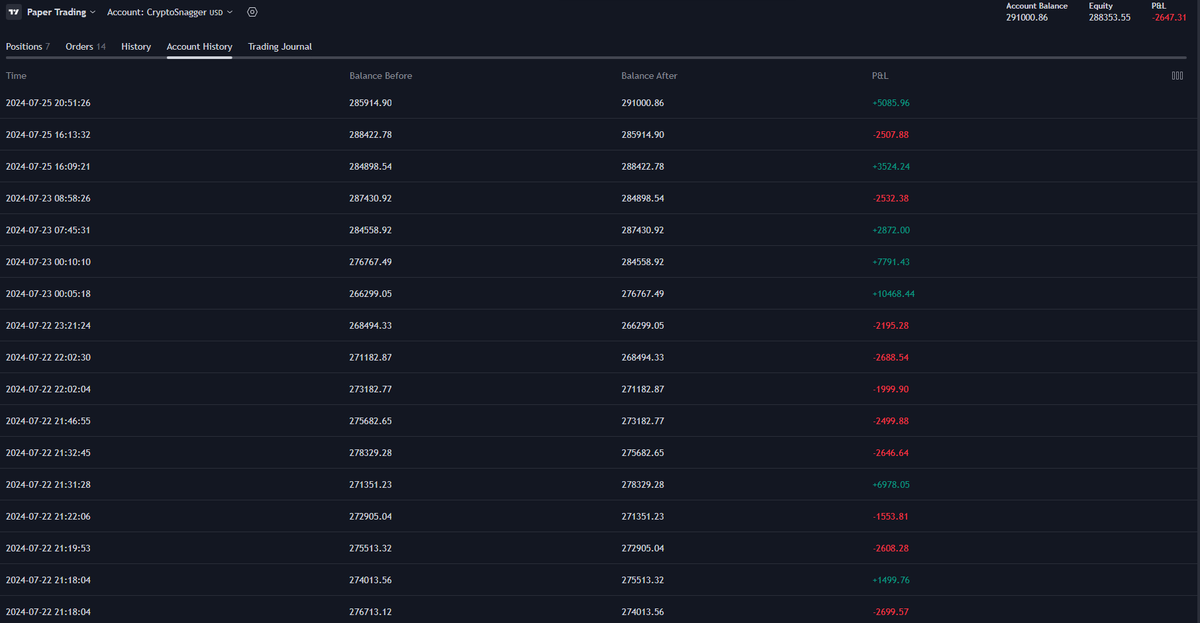Click the P&L value +1499.76
Screen dimensions: 1200x623
[890, 580]
